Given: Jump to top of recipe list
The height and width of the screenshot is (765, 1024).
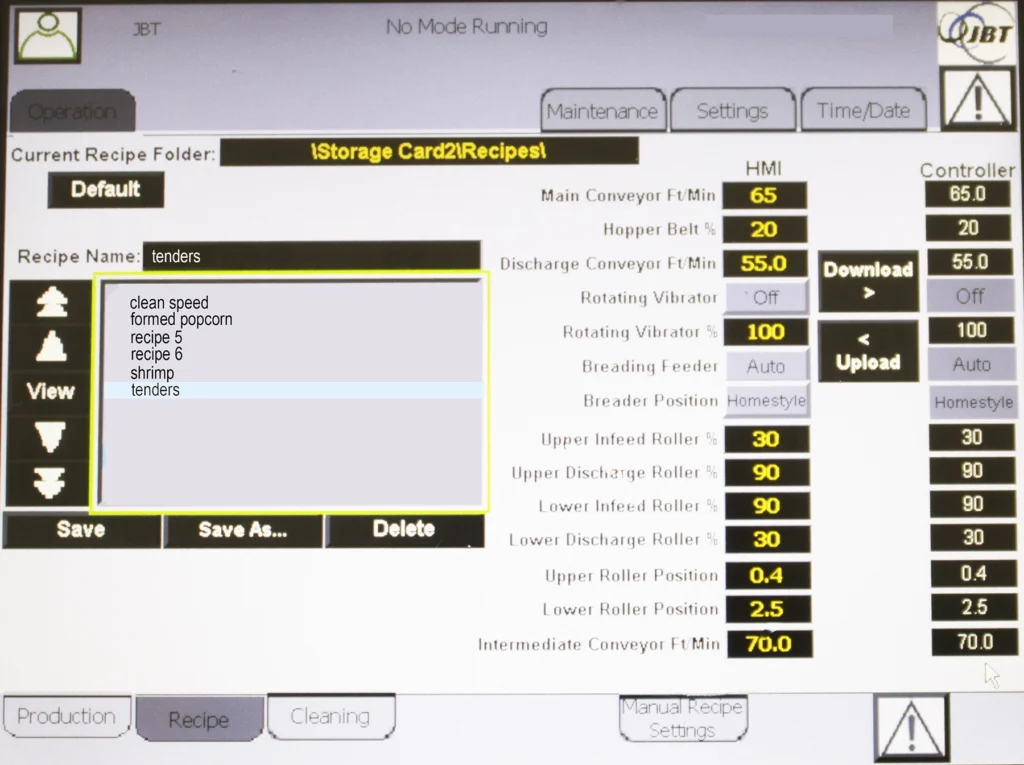Looking at the screenshot, I should point(50,305).
